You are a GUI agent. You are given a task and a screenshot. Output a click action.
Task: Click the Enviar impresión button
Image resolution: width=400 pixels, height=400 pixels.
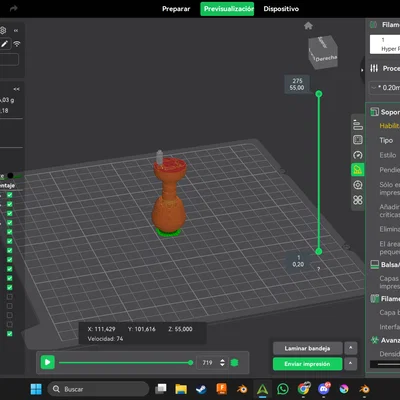click(307, 364)
